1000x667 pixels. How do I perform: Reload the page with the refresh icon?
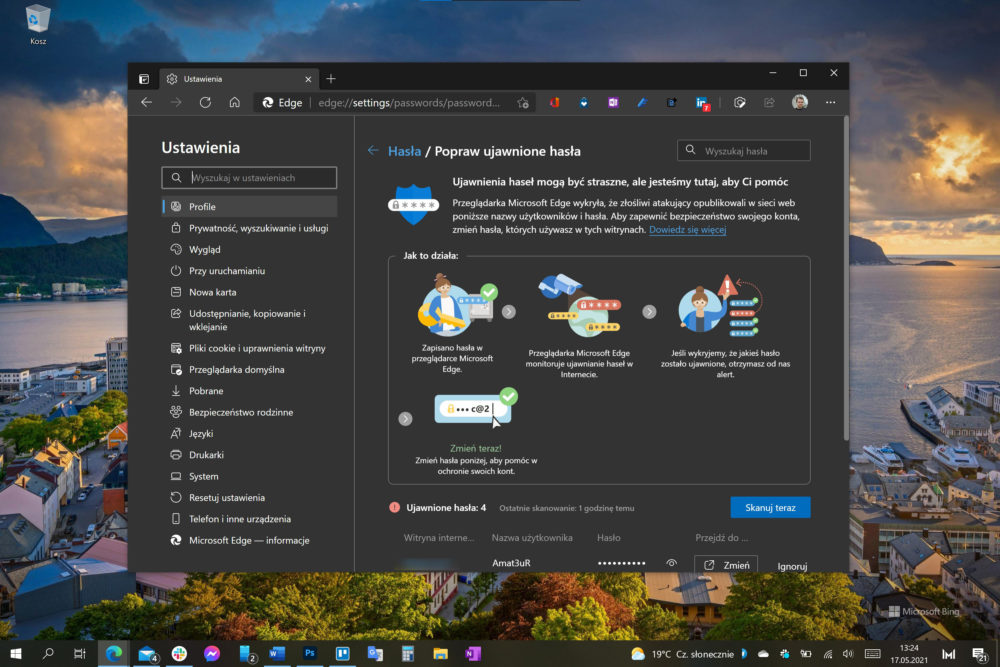[x=205, y=102]
